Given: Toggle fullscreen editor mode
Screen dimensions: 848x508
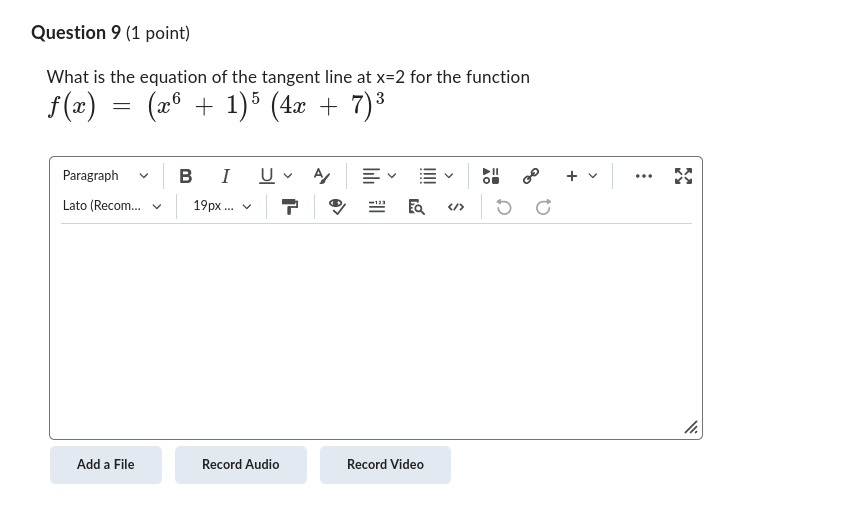Looking at the screenshot, I should coord(684,176).
